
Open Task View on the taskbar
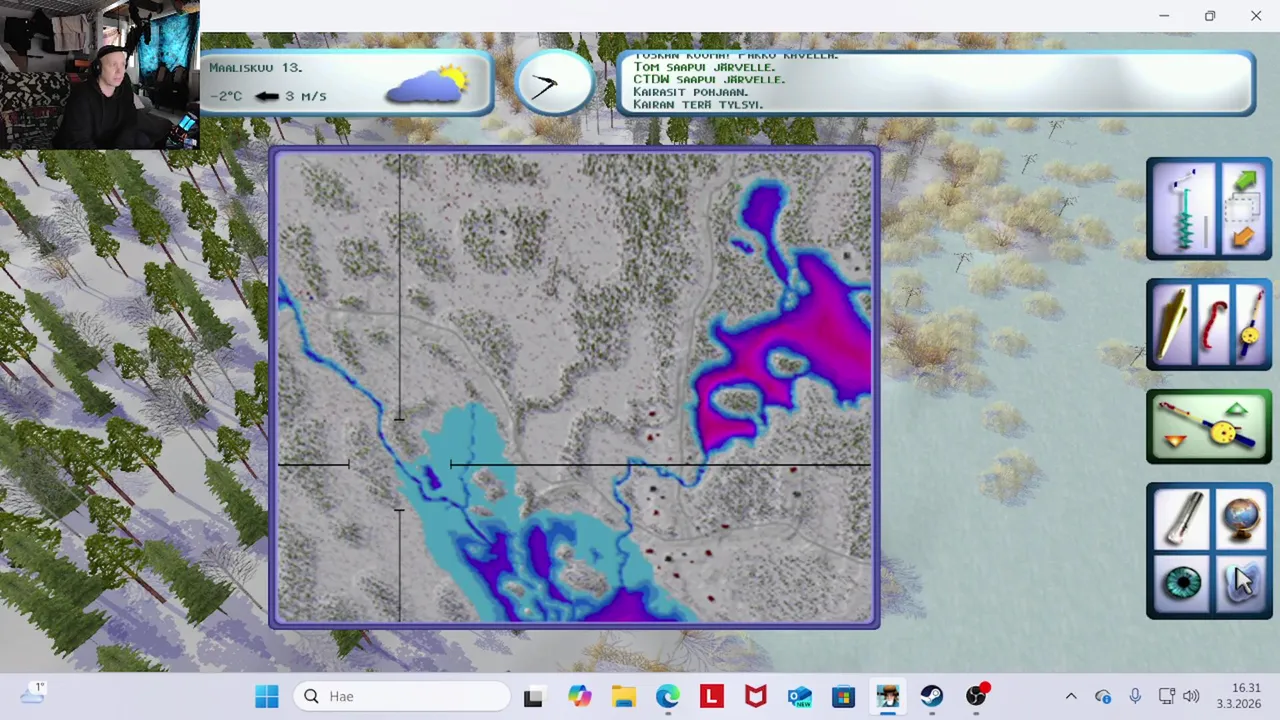click(533, 696)
